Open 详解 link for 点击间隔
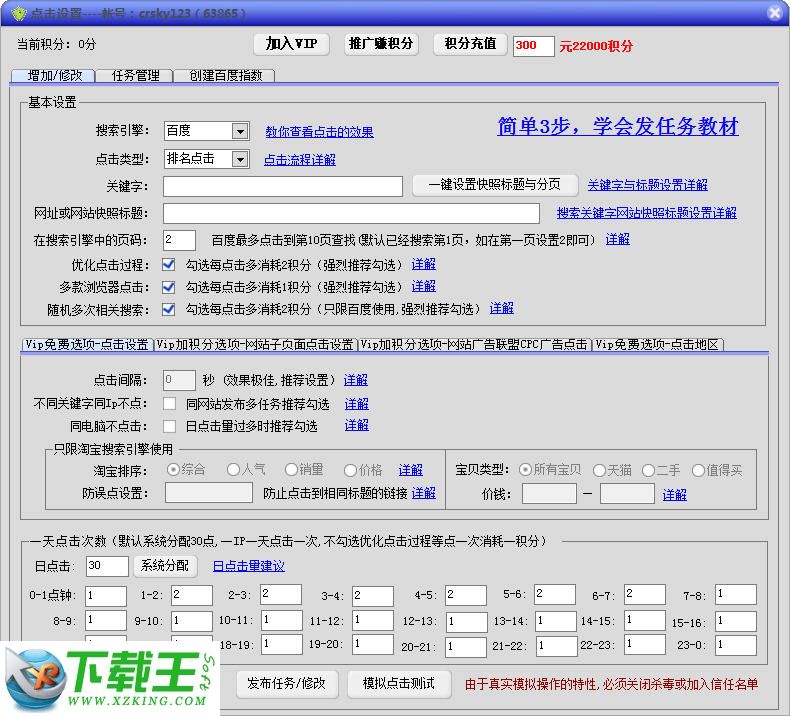 [356, 380]
